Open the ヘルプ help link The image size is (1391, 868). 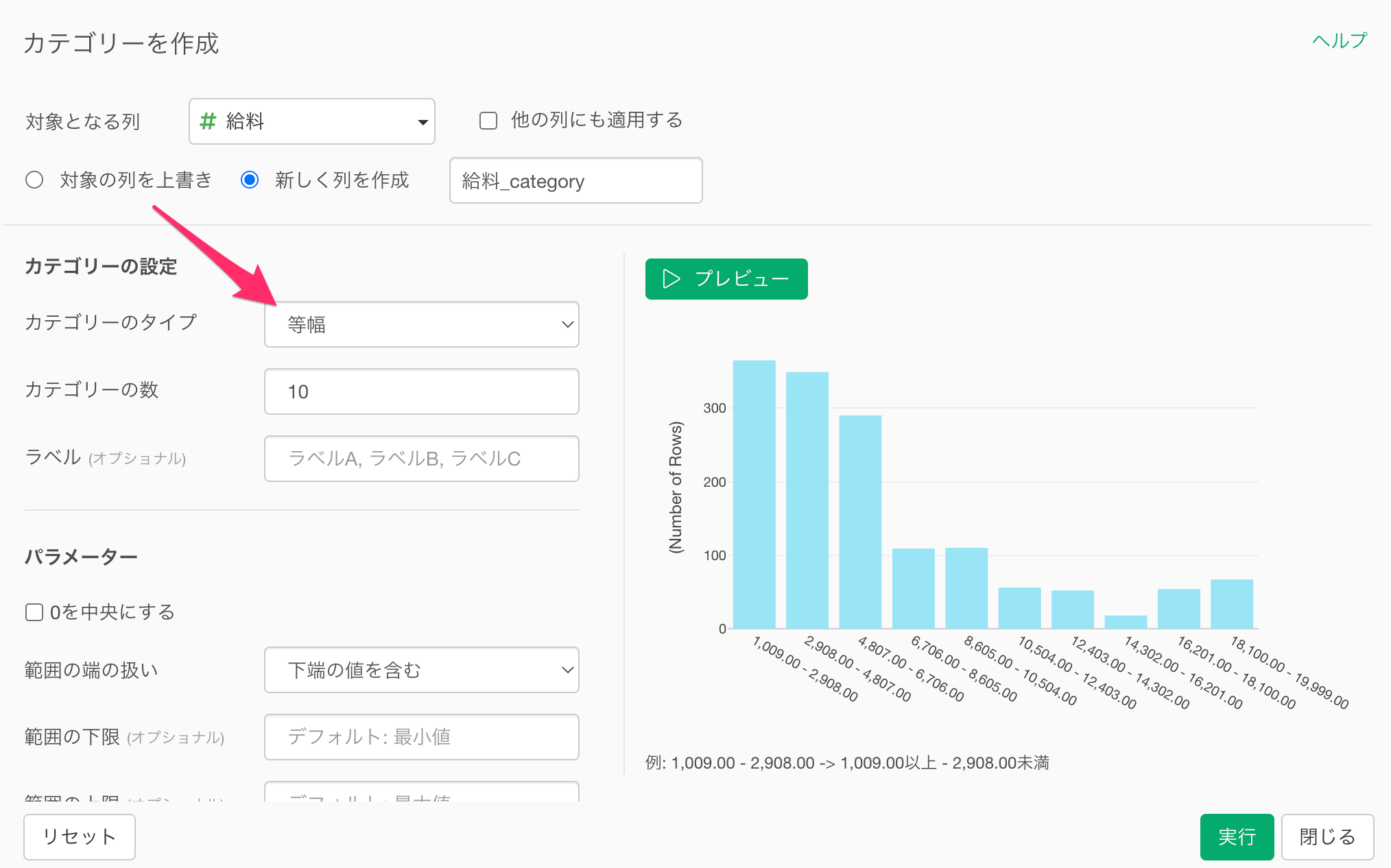[x=1339, y=41]
